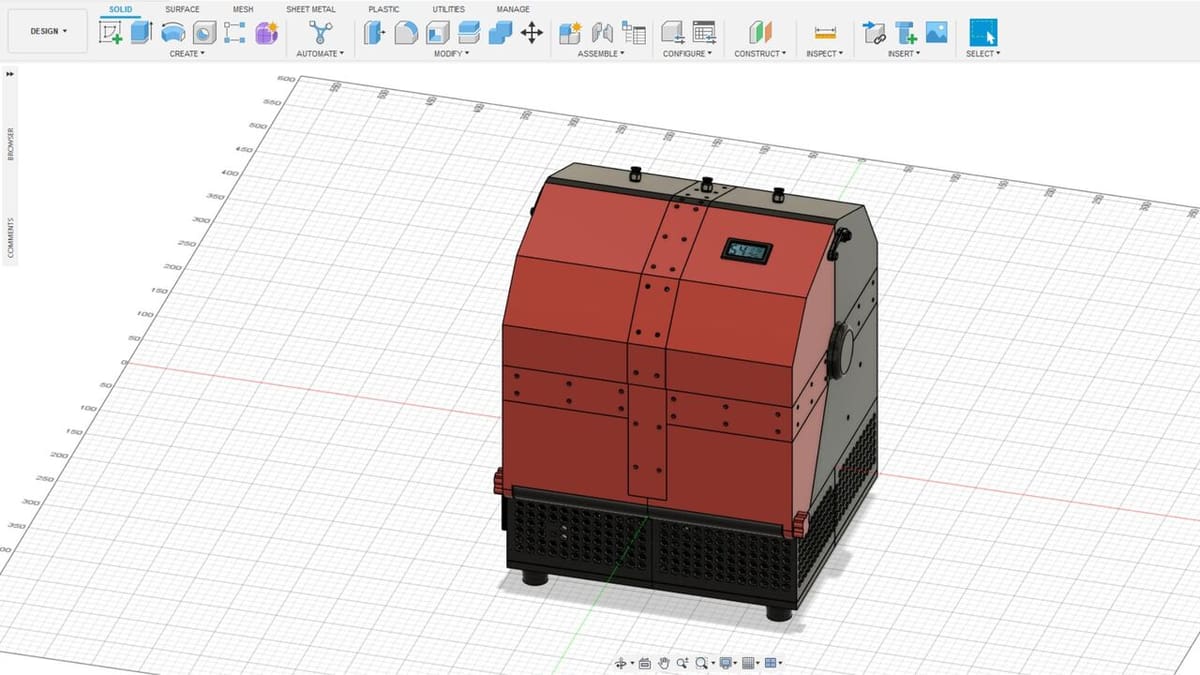
Task: Expand the ASSEMBLE menu
Action: (602, 54)
